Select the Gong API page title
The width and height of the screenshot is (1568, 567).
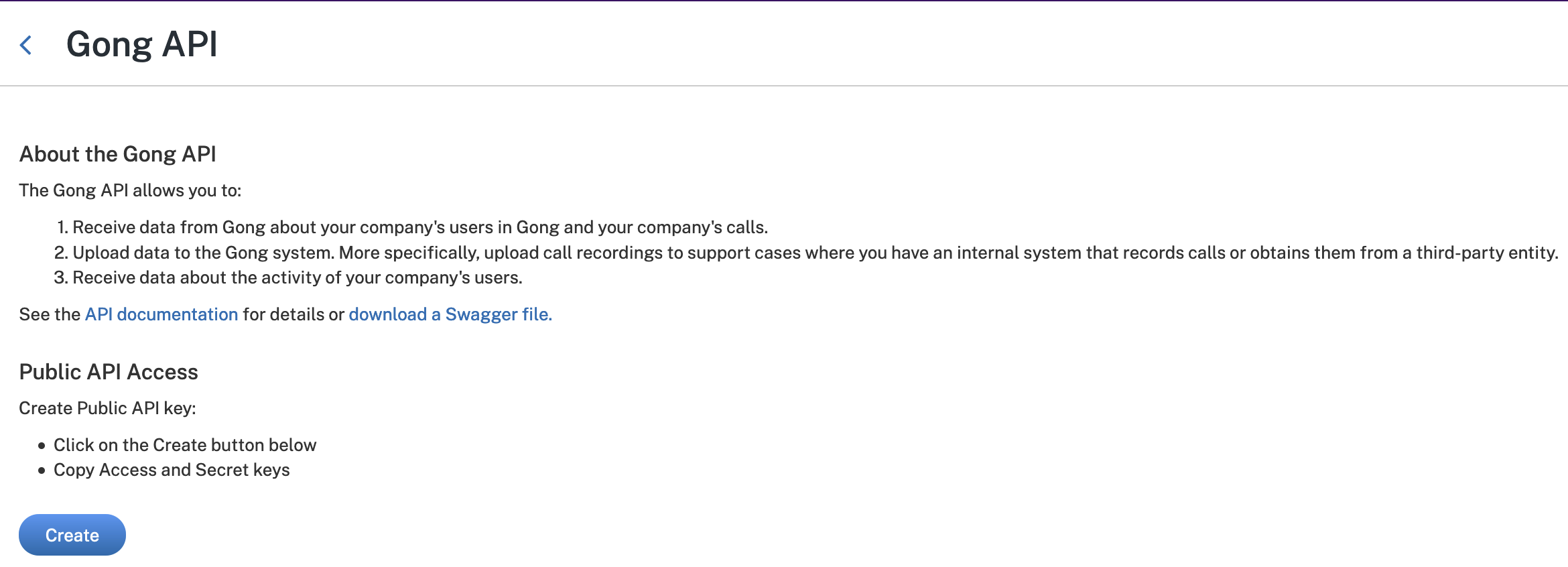pos(142,44)
